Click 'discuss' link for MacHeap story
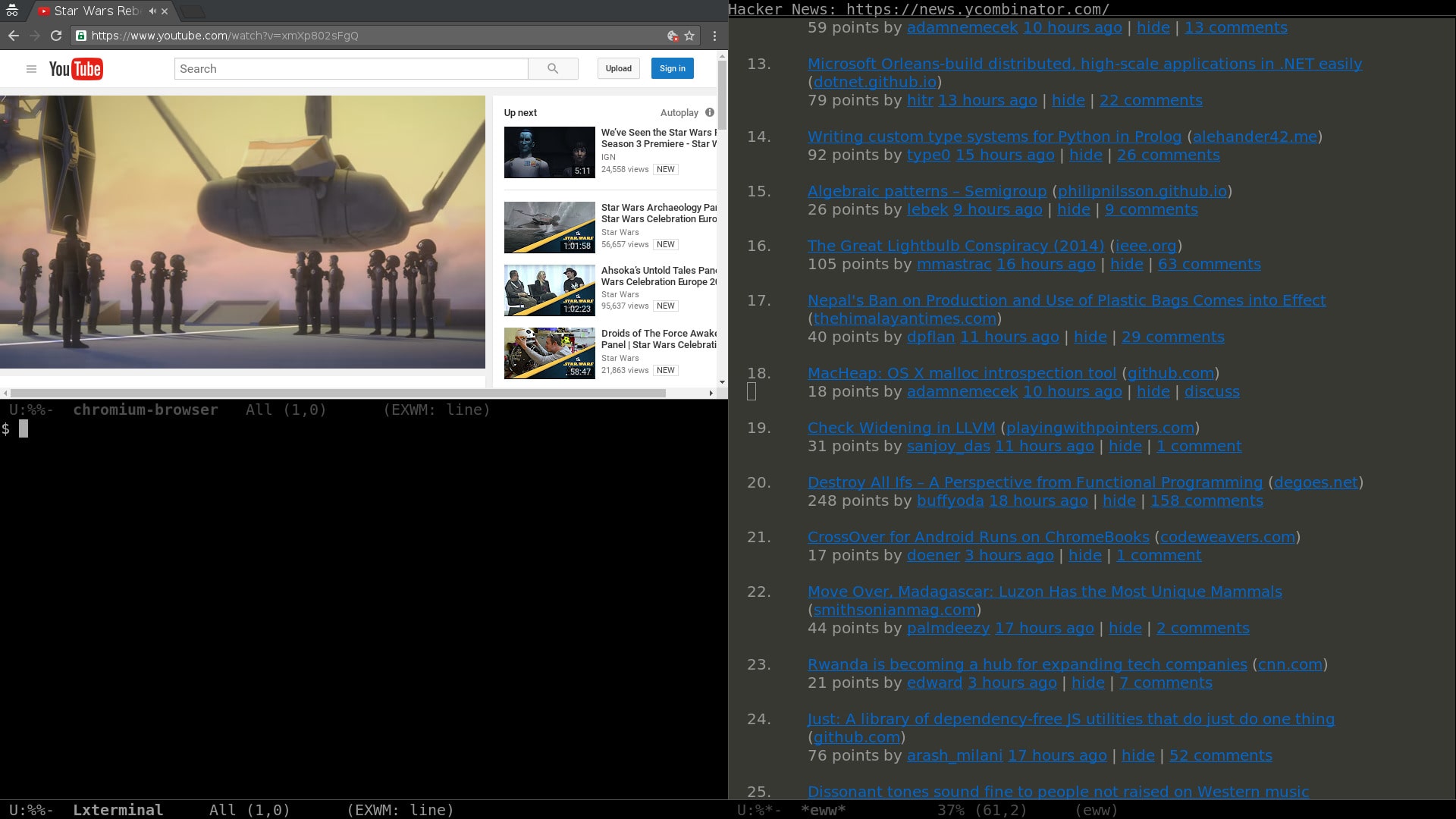 pyautogui.click(x=1212, y=391)
